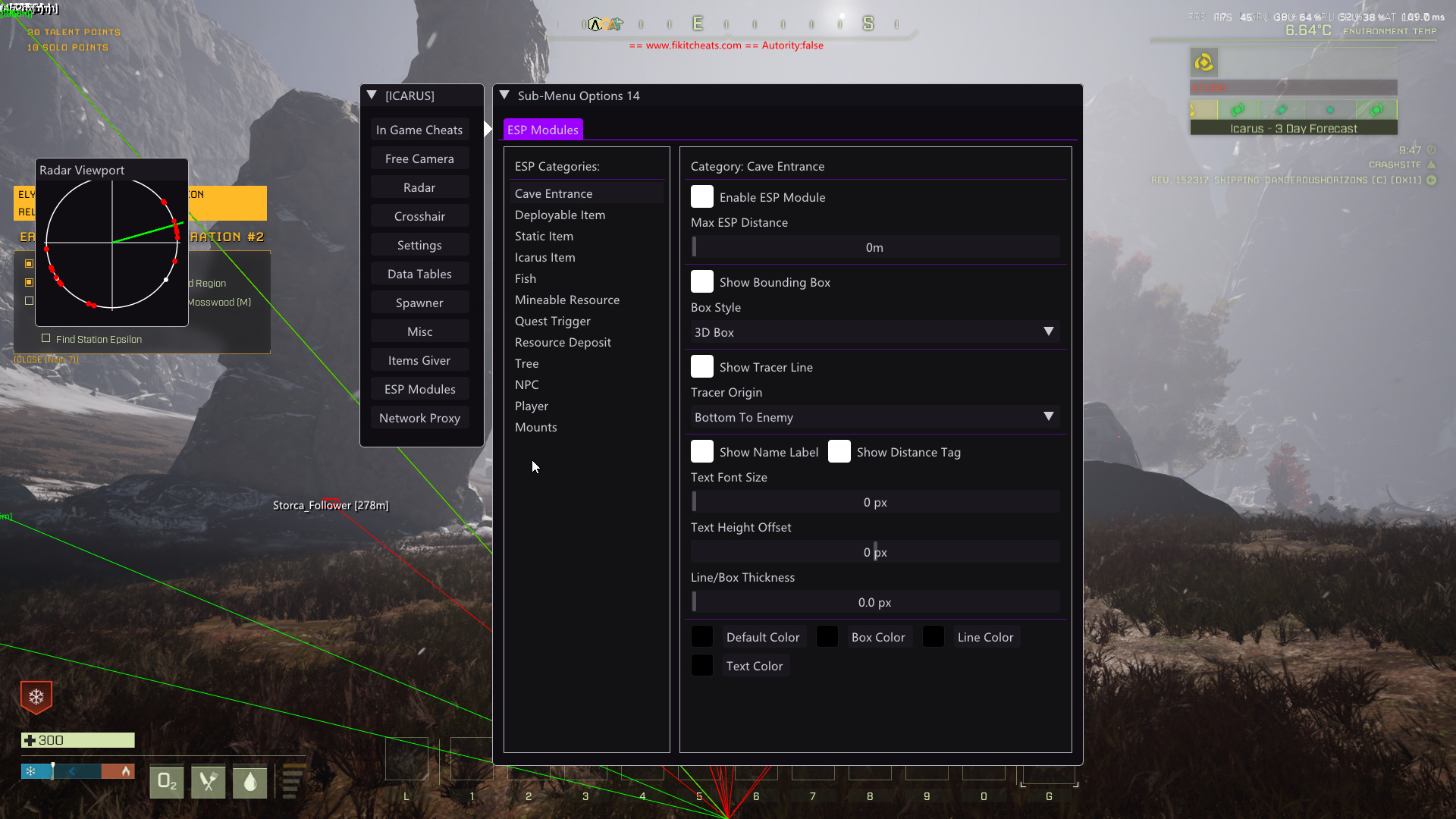Image resolution: width=1456 pixels, height=819 pixels.
Task: Collapse the Sub-Menu Options 14 window
Action: coord(504,96)
